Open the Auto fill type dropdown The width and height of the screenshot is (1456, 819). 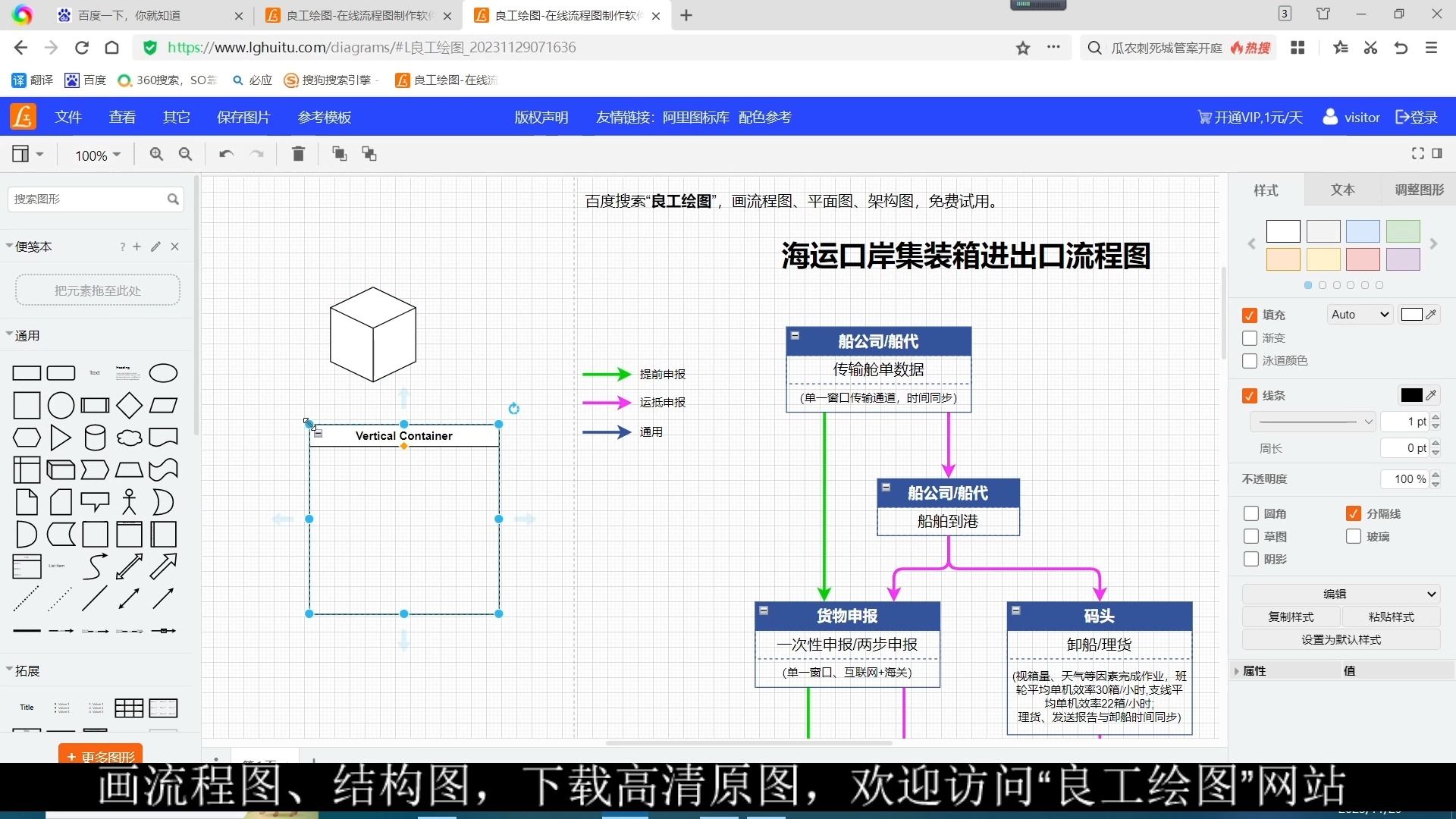click(x=1360, y=315)
